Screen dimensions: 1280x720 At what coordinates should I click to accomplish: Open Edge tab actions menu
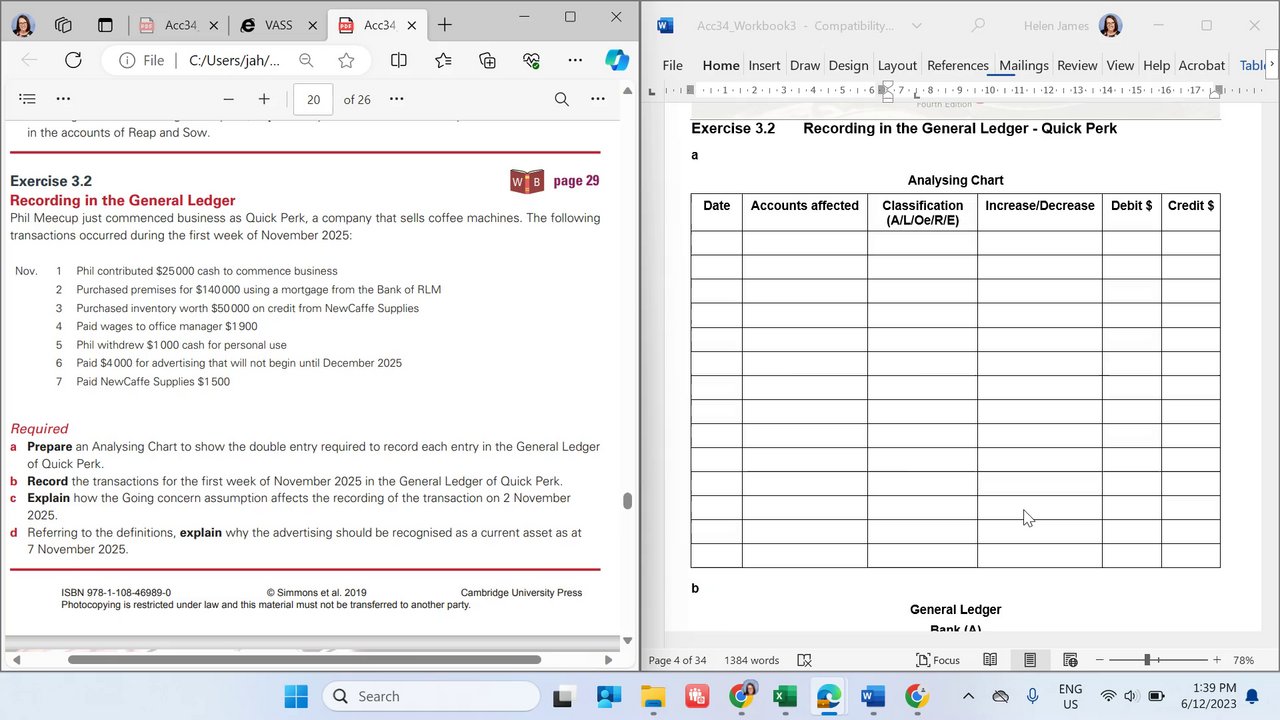(x=105, y=25)
